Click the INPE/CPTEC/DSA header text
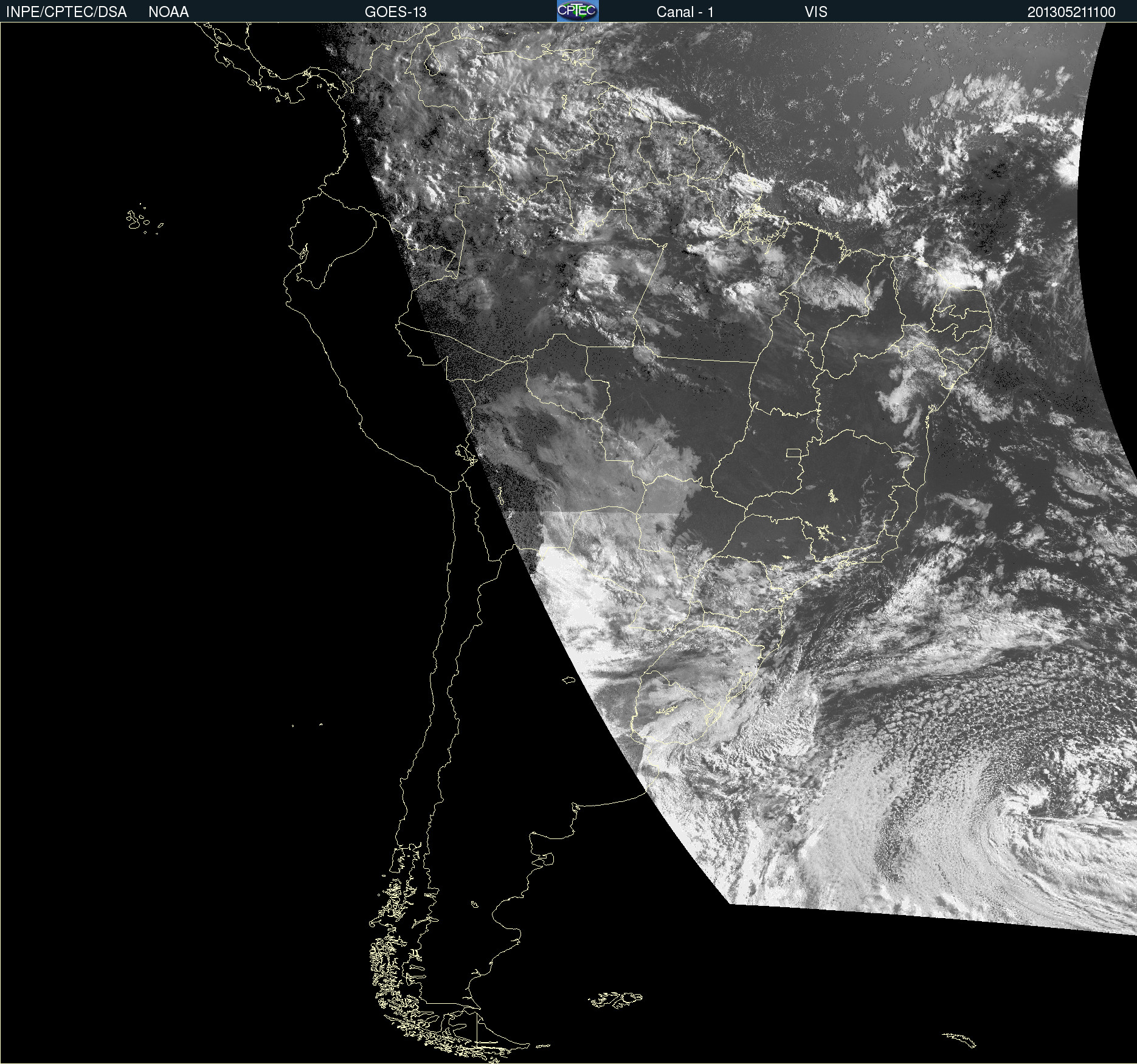1137x1064 pixels. (66, 12)
